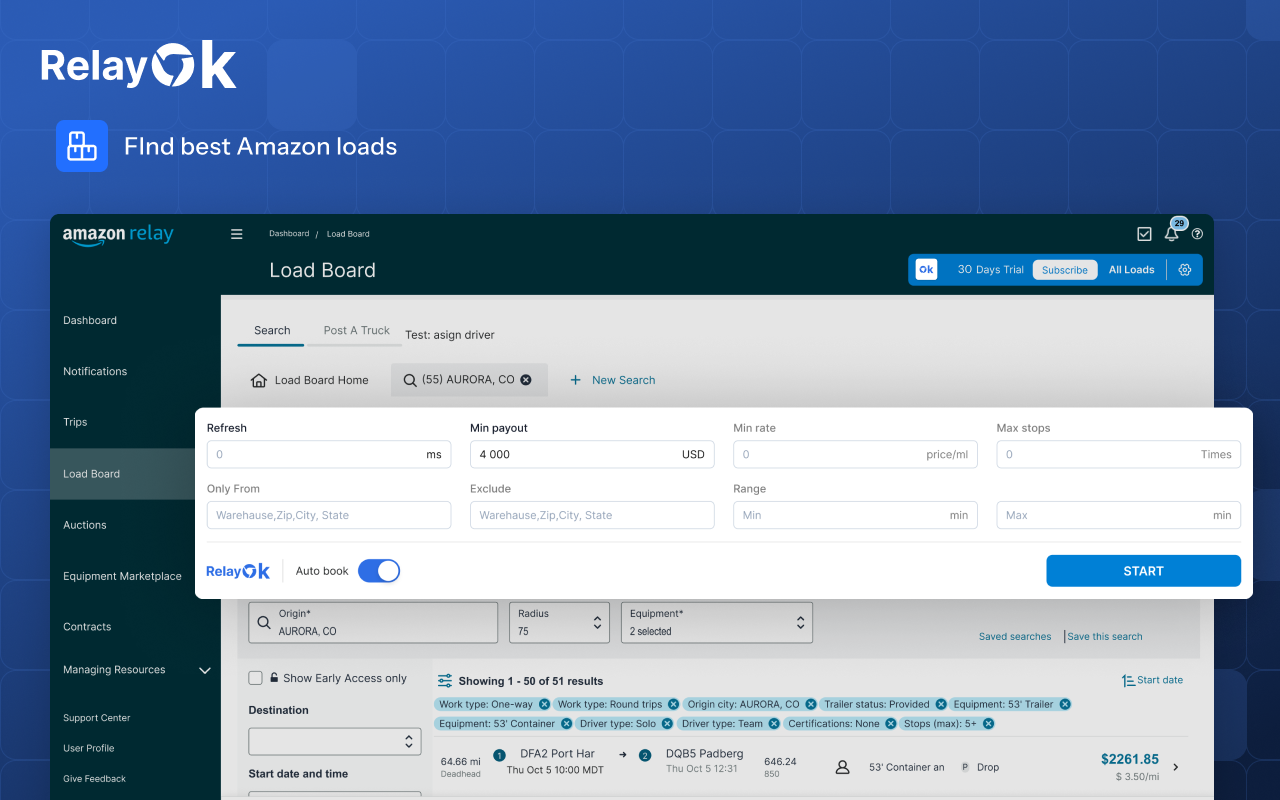Click the Origin search magnifier icon
The height and width of the screenshot is (800, 1280).
264,622
